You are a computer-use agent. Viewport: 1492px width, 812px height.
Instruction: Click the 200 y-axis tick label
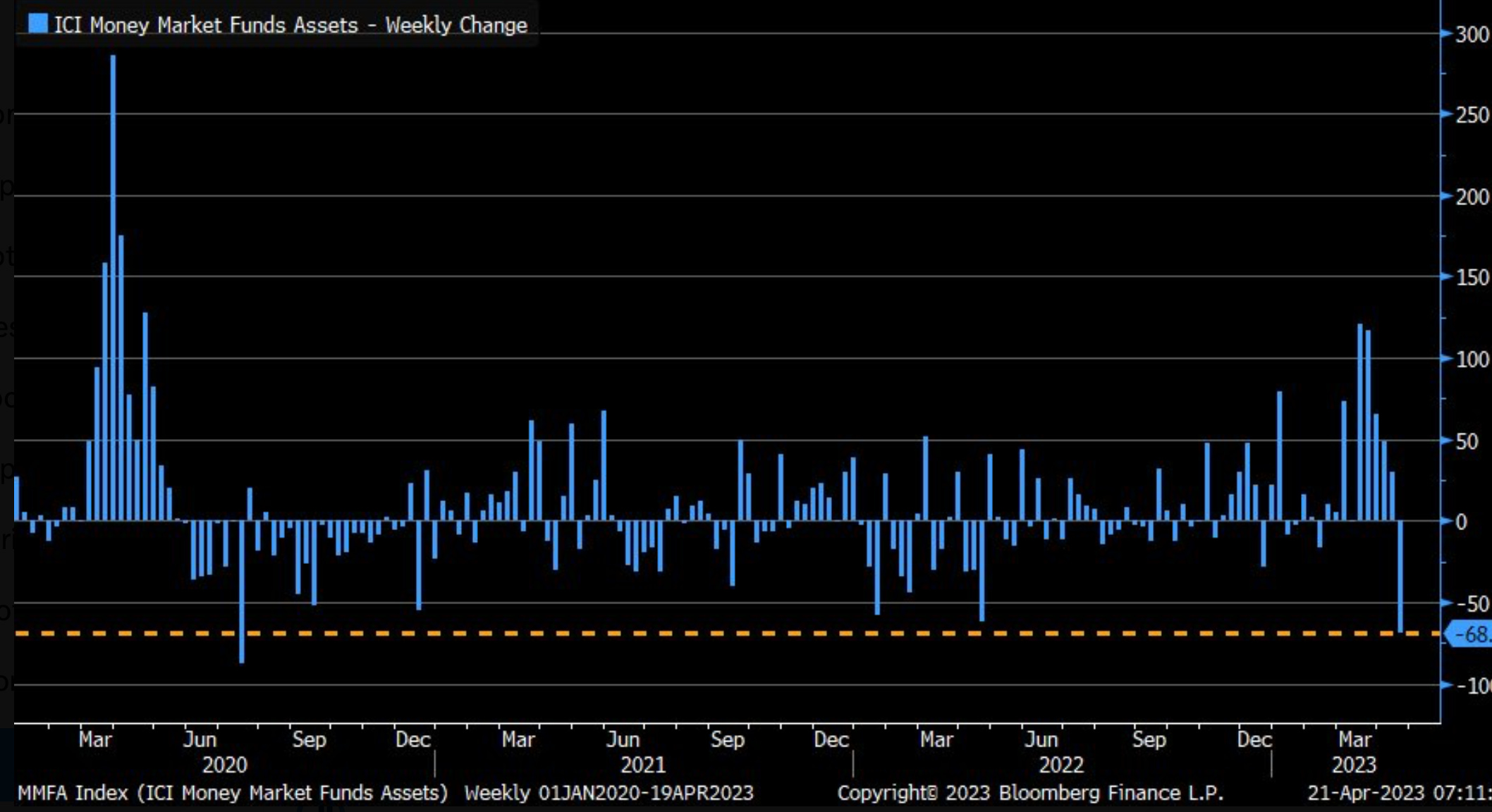tap(1472, 197)
